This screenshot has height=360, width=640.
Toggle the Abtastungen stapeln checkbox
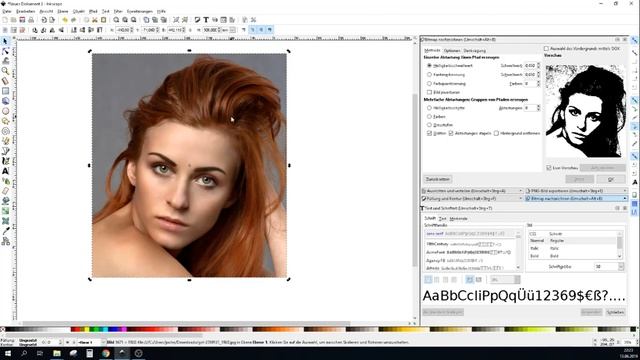point(451,133)
